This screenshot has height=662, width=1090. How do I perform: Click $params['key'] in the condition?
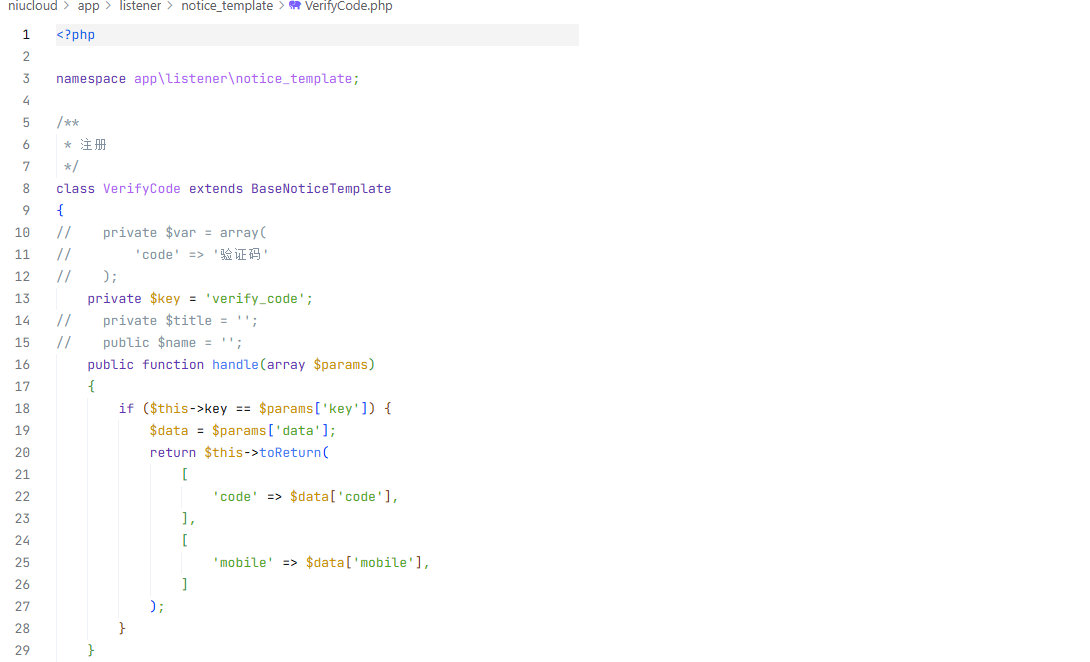(x=313, y=408)
